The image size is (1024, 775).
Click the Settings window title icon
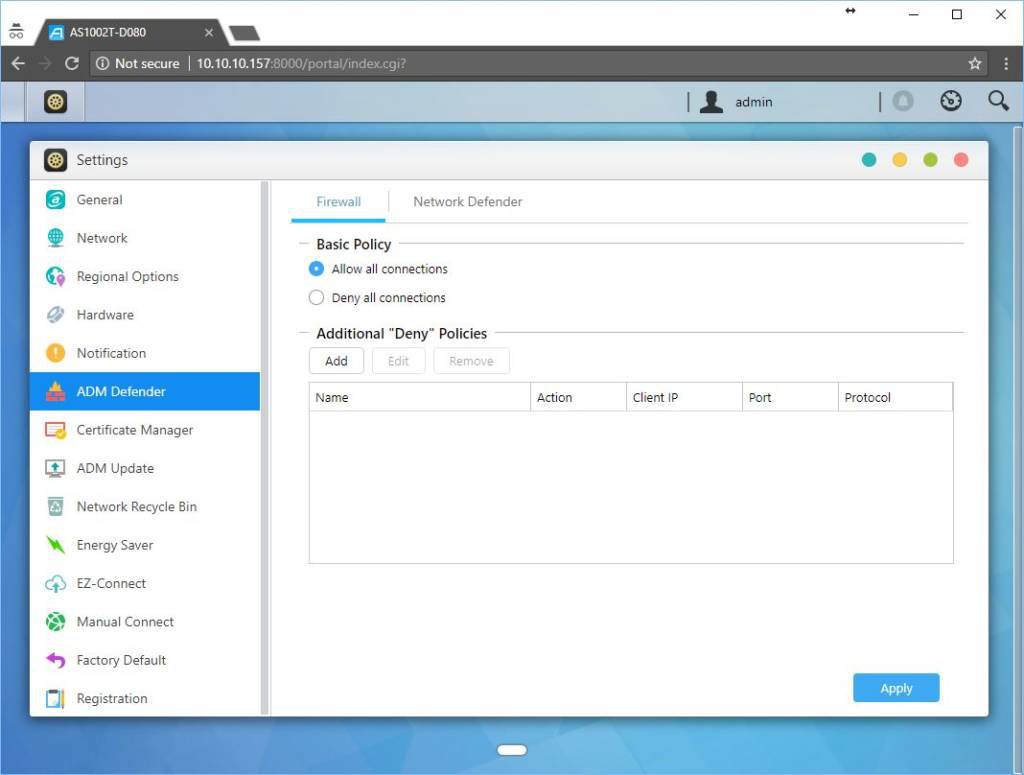click(x=56, y=160)
